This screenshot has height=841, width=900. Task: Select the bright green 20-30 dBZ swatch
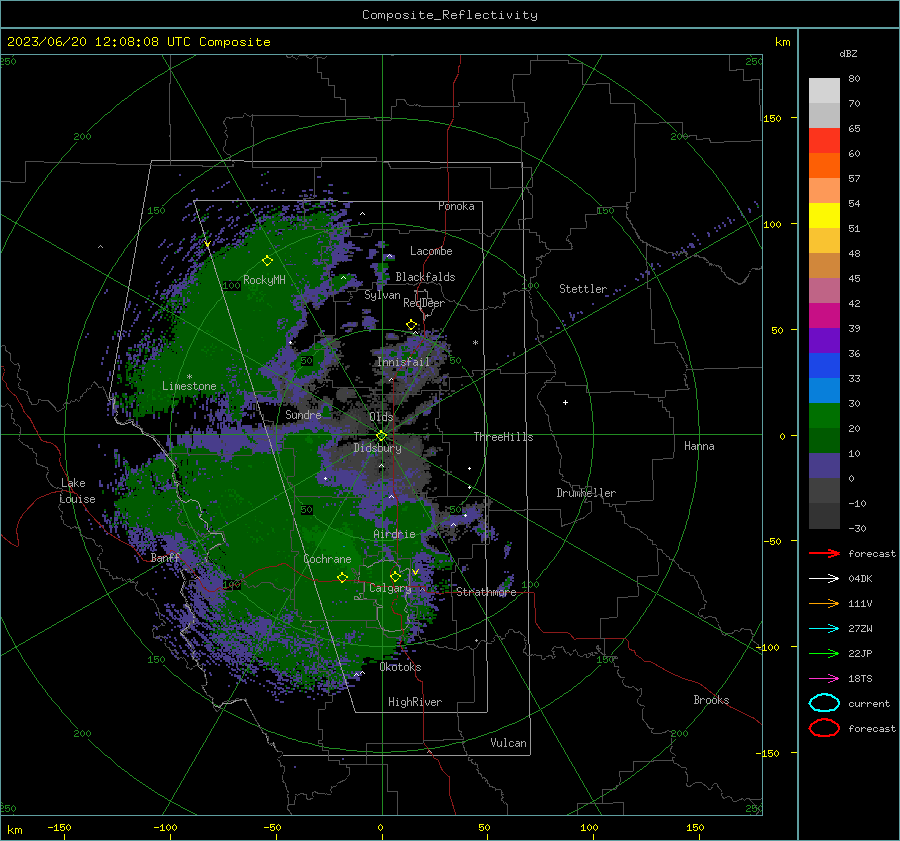pos(824,416)
